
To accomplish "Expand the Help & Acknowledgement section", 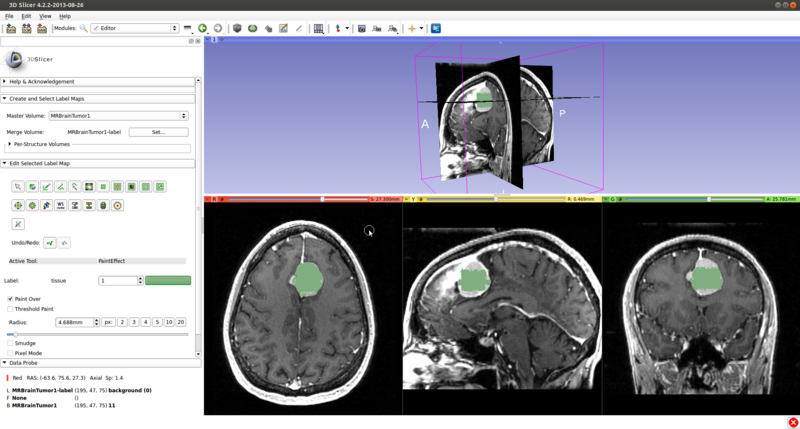I will click(x=5, y=82).
